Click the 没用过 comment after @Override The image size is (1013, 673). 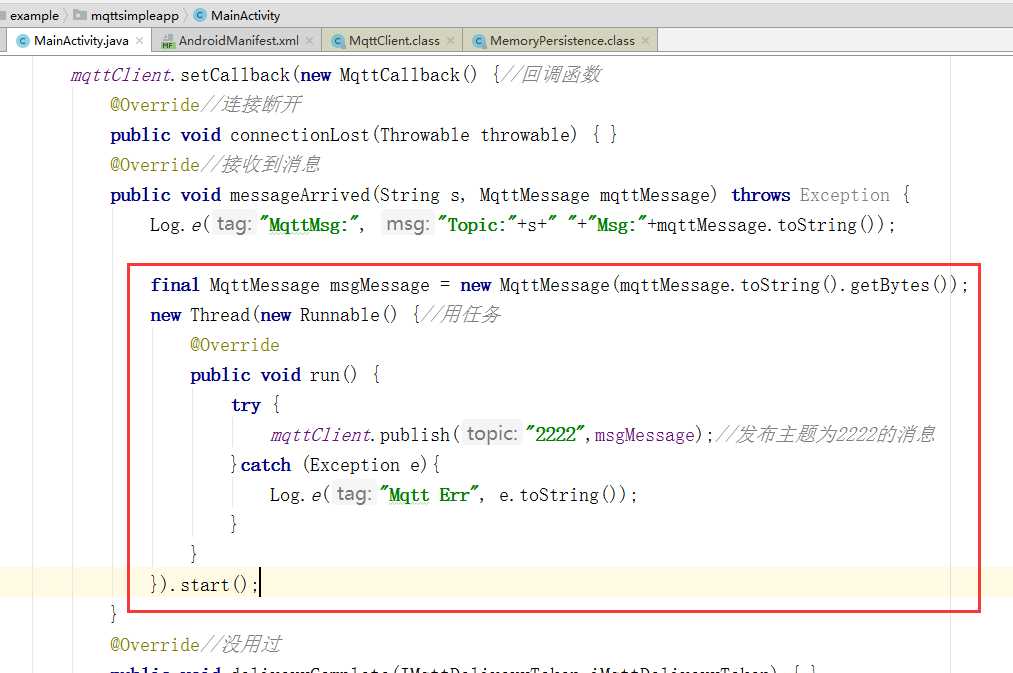241,645
